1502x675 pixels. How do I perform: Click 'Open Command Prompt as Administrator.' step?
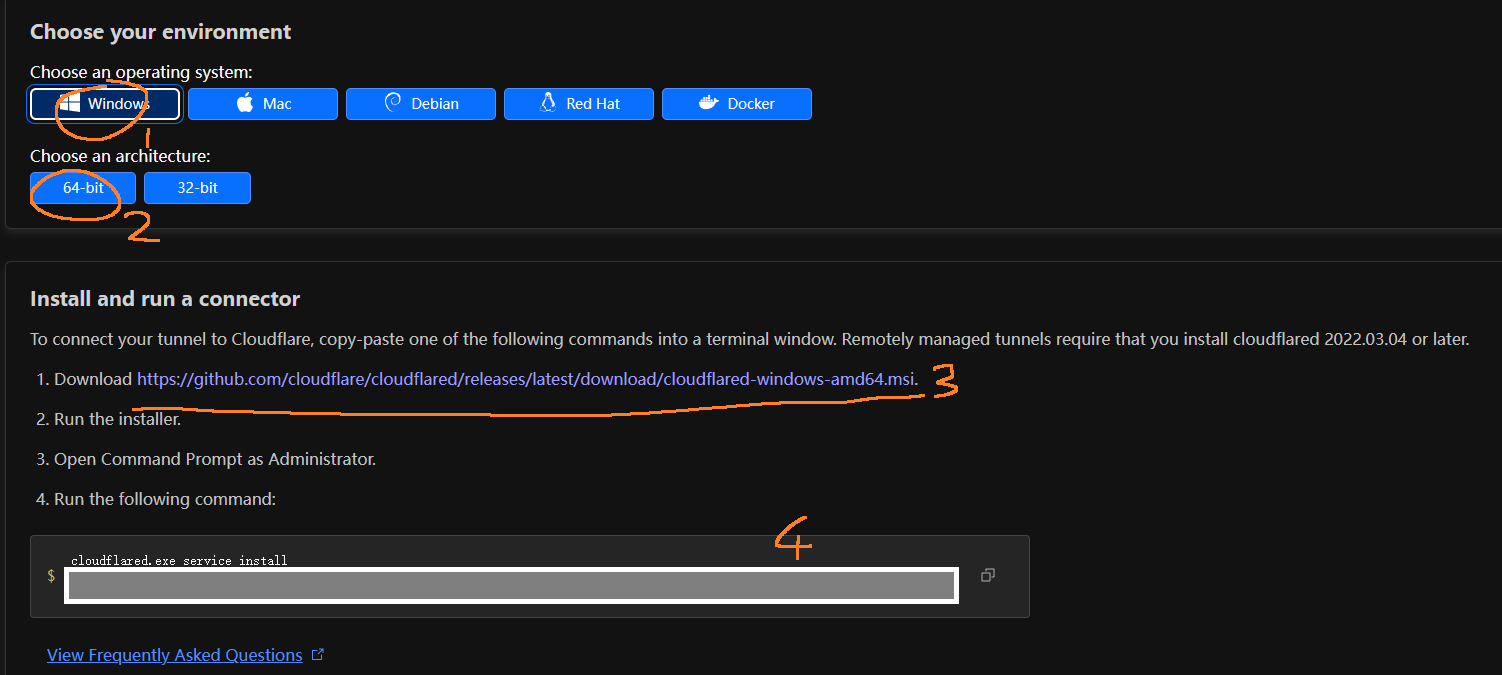click(215, 459)
